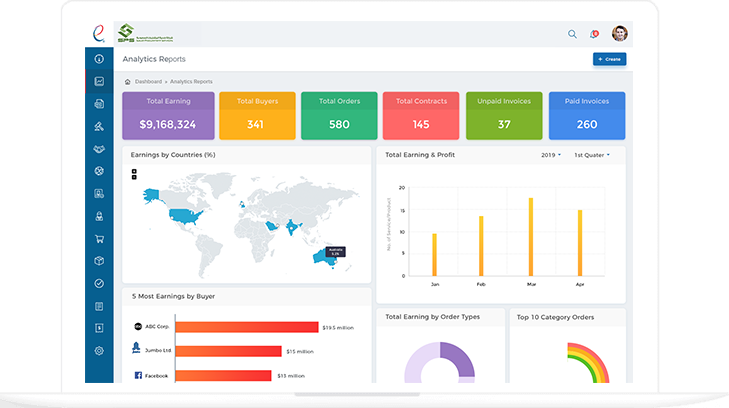The image size is (729, 408).
Task: Click the ABC Corp. earnings bar
Action: click(x=246, y=327)
